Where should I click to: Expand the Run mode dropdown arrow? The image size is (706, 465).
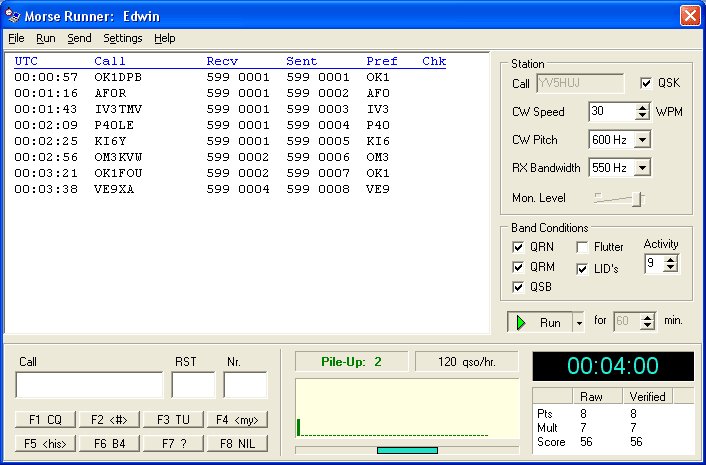[x=579, y=323]
